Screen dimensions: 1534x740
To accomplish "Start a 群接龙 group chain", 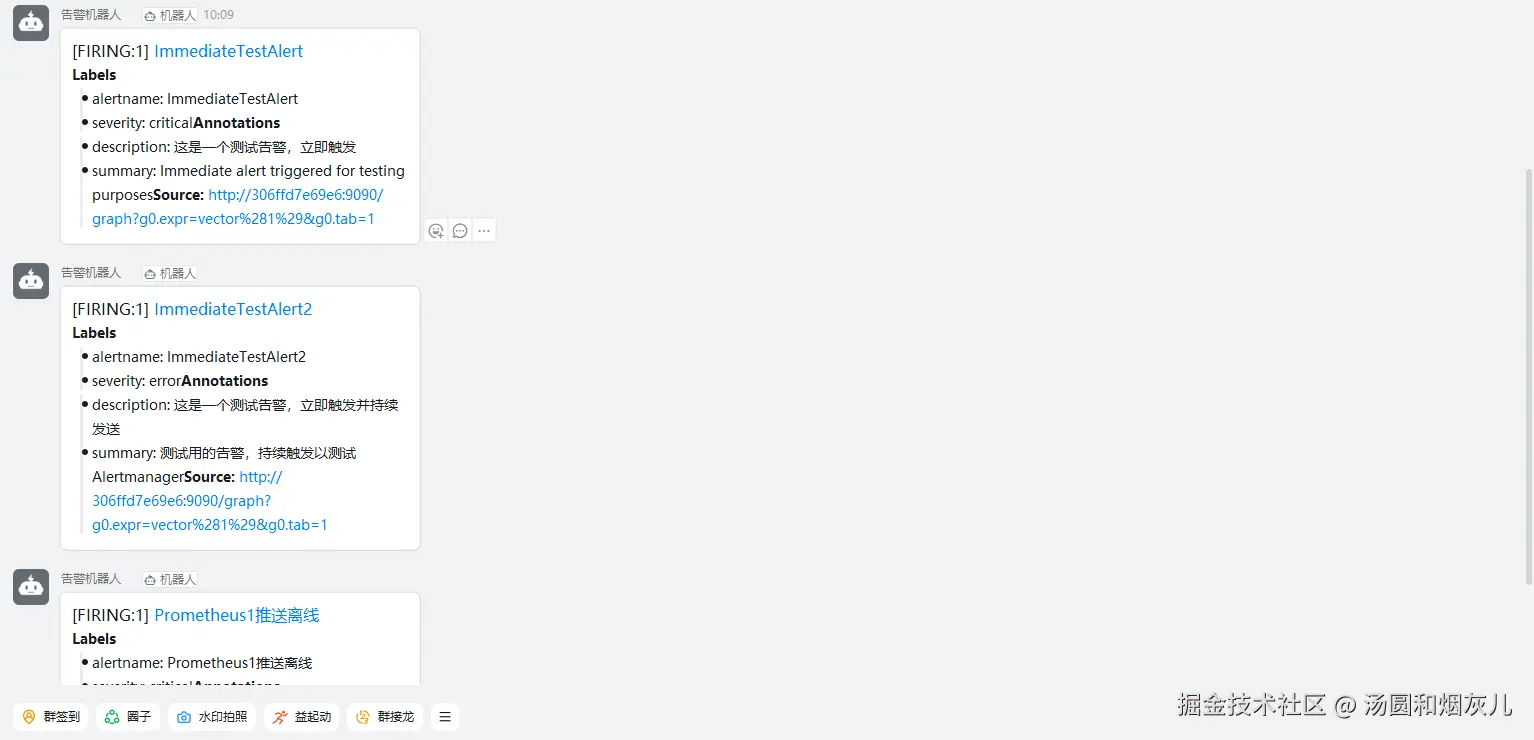I will (385, 717).
